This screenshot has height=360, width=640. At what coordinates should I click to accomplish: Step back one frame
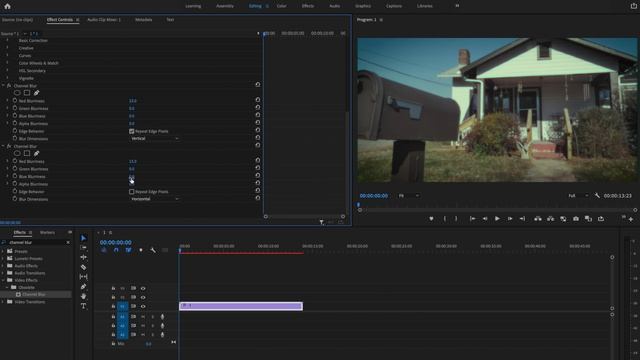pyautogui.click(x=485, y=219)
